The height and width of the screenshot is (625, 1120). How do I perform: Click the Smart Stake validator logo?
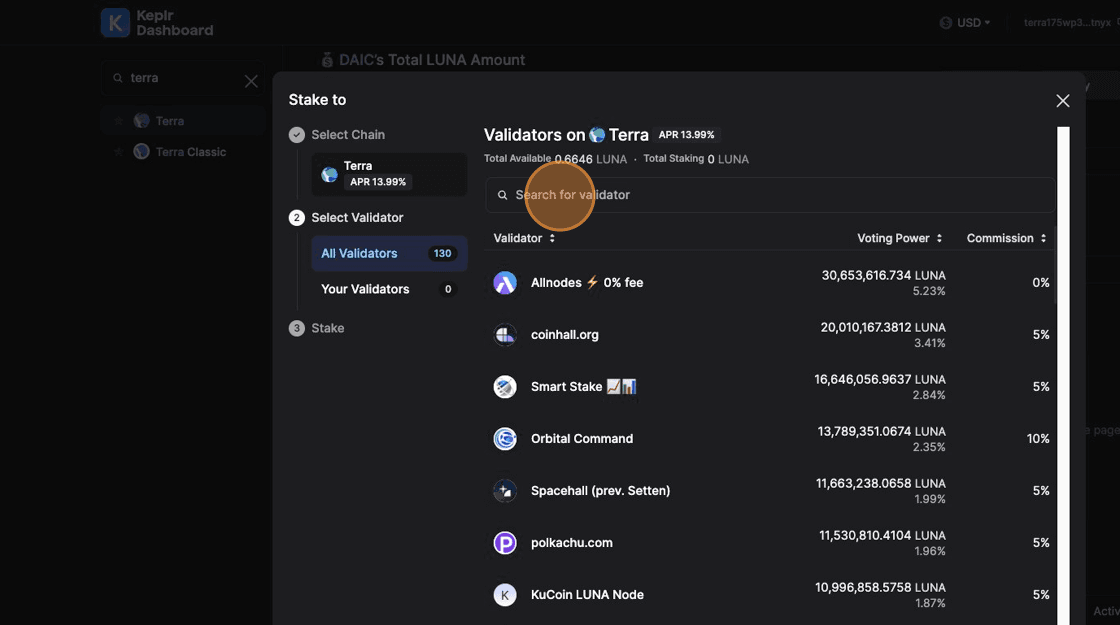[505, 387]
